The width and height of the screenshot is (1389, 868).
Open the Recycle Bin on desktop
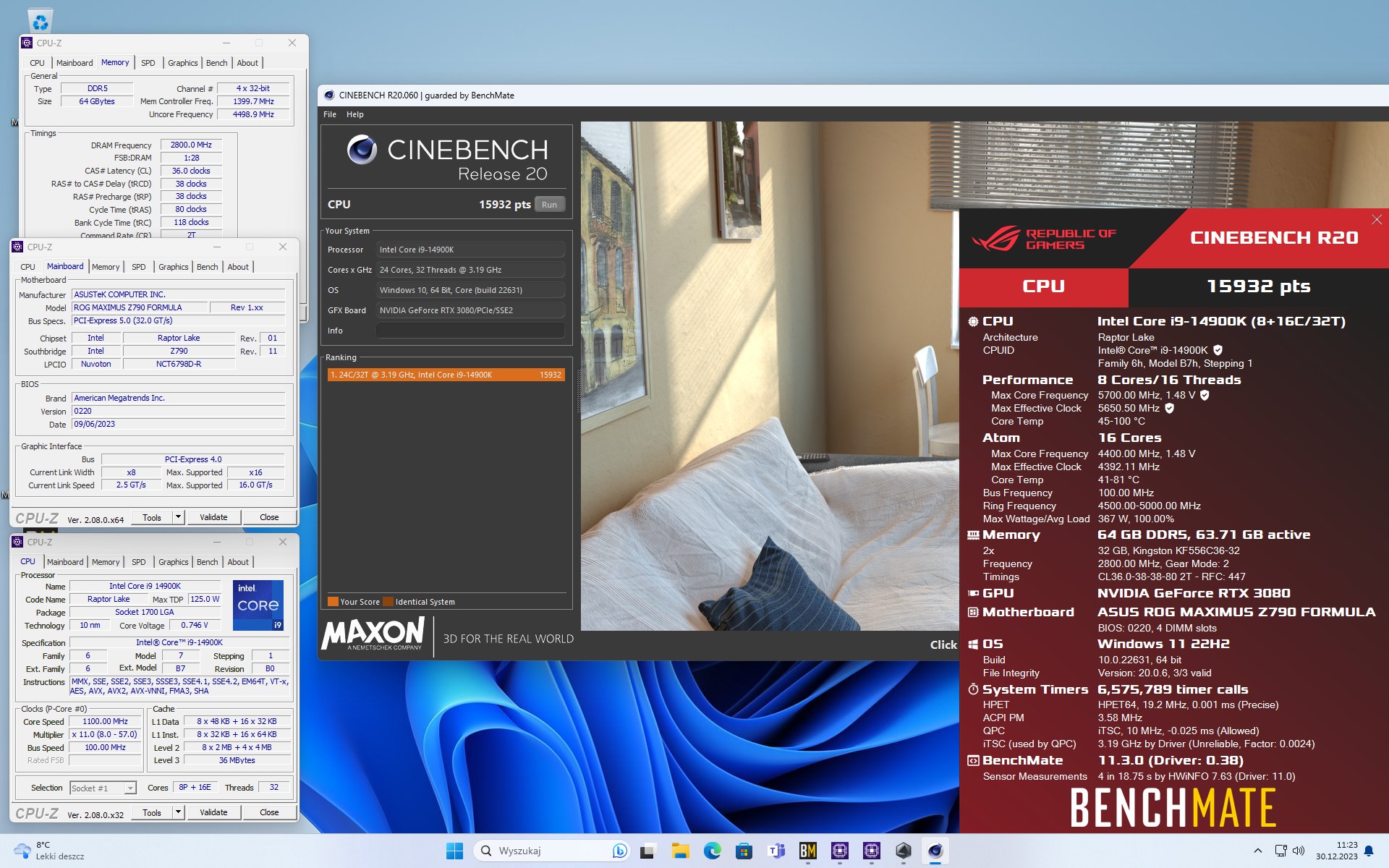(41, 20)
